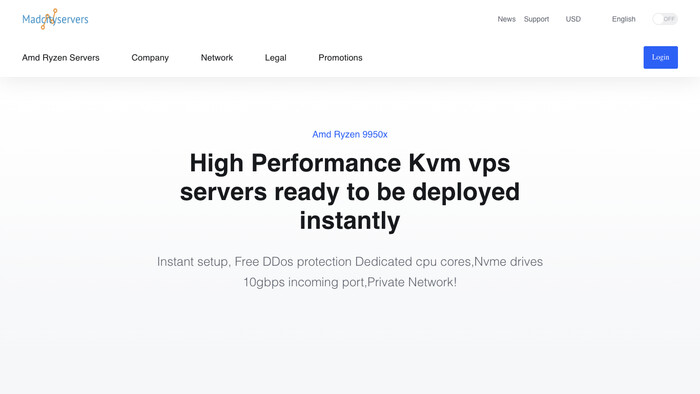Click the Amd Ryzen 9950x link
Viewport: 700px width, 394px height.
[350, 134]
